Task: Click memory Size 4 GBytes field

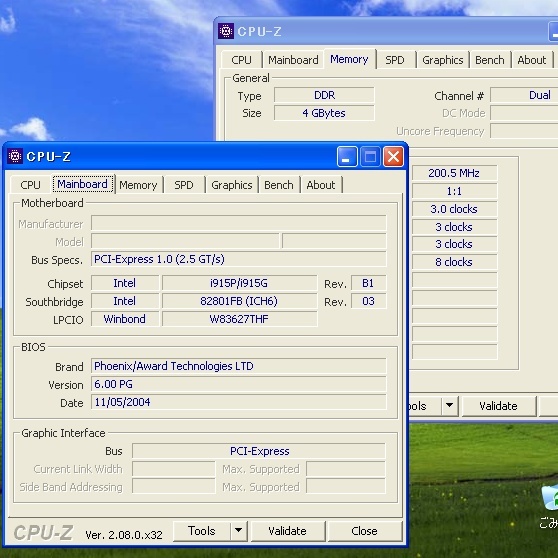Action: pos(324,113)
